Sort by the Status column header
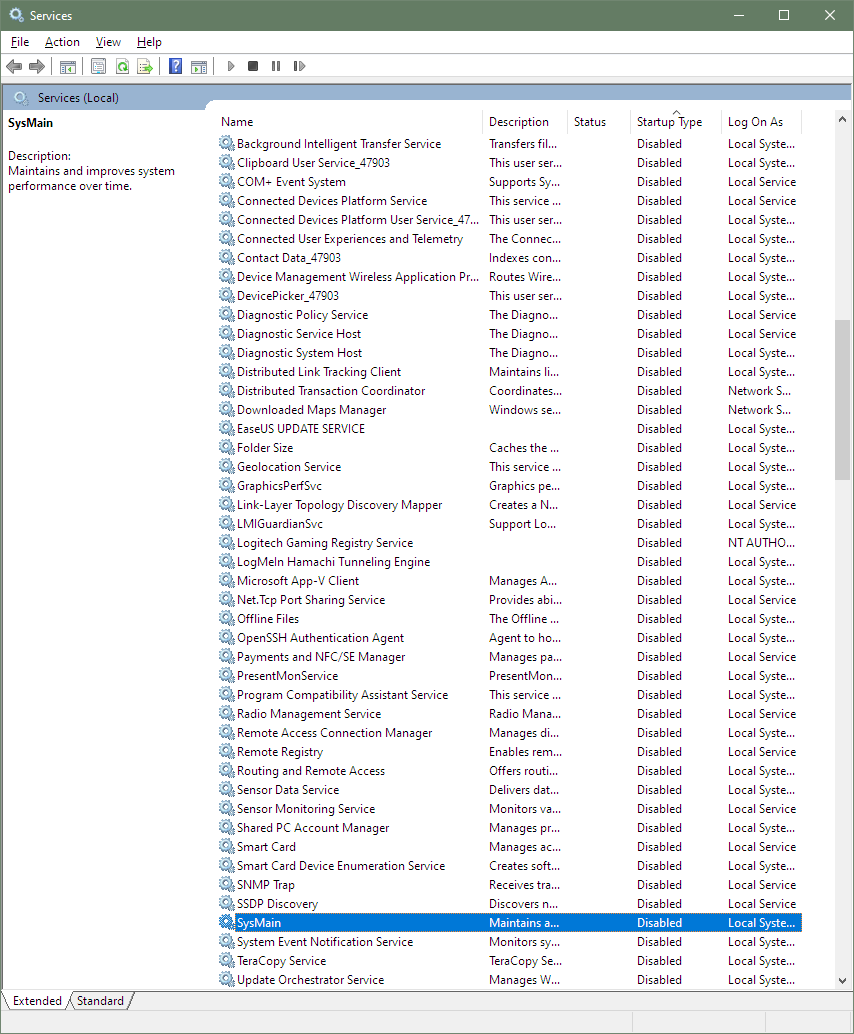 599,122
